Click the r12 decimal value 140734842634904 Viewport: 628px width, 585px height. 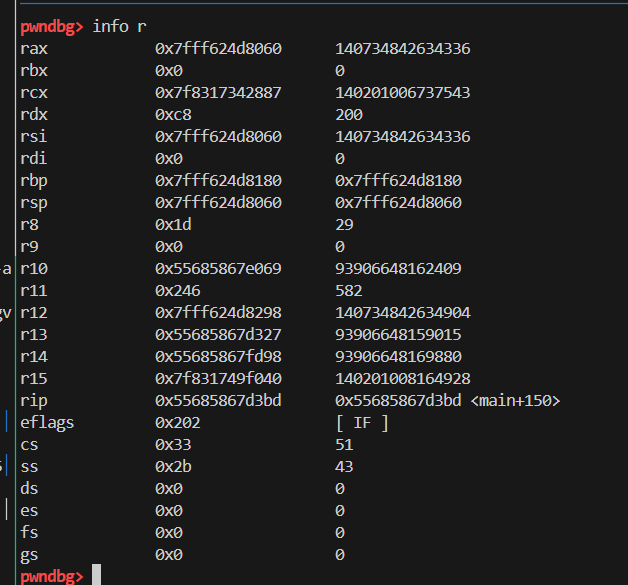tap(403, 312)
